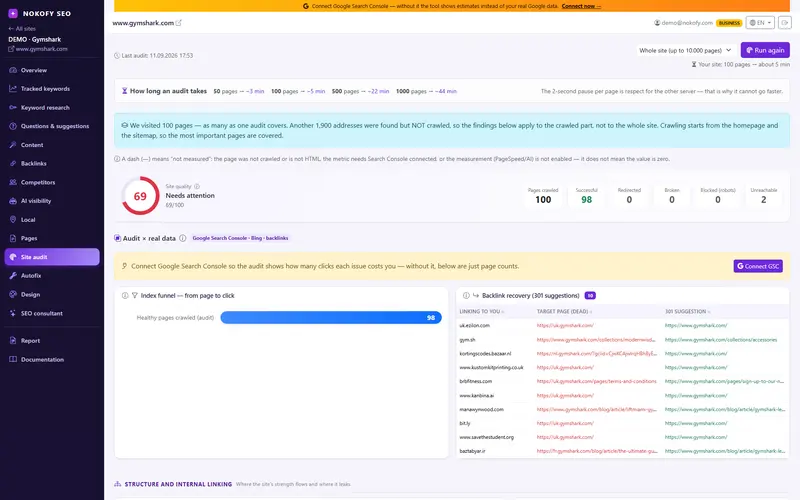Click the Nokofy SEO logo icon

[x=13, y=13]
